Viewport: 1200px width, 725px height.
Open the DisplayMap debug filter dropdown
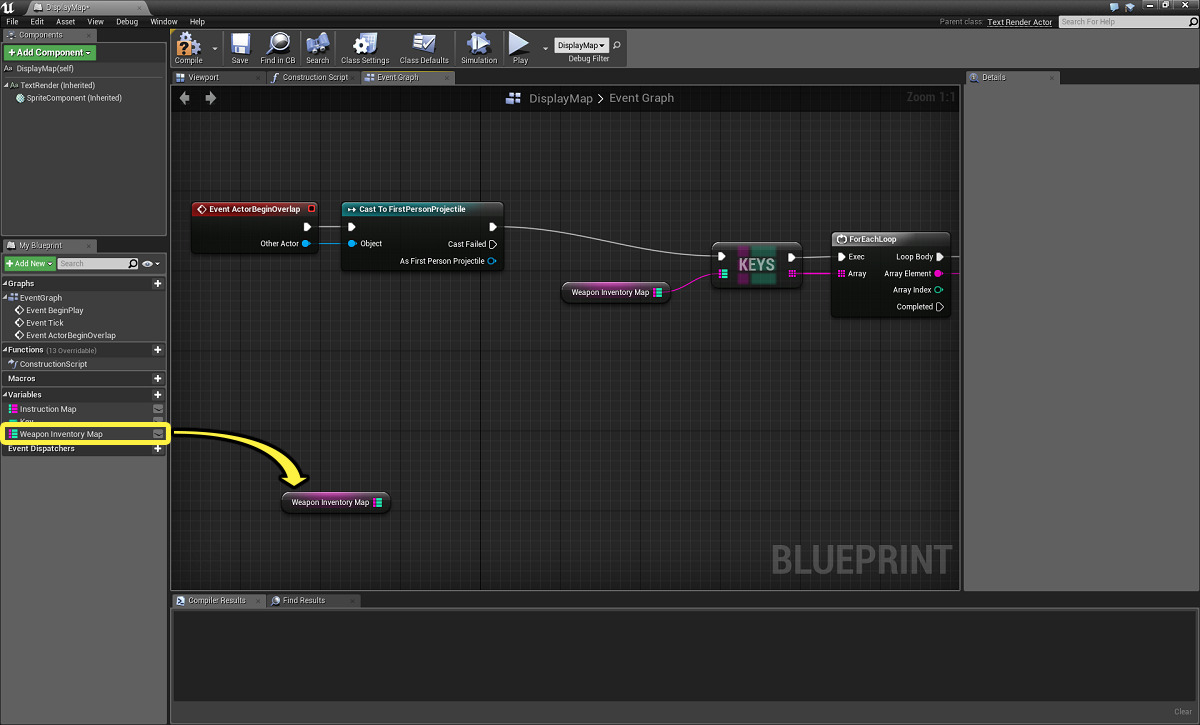pyautogui.click(x=582, y=45)
